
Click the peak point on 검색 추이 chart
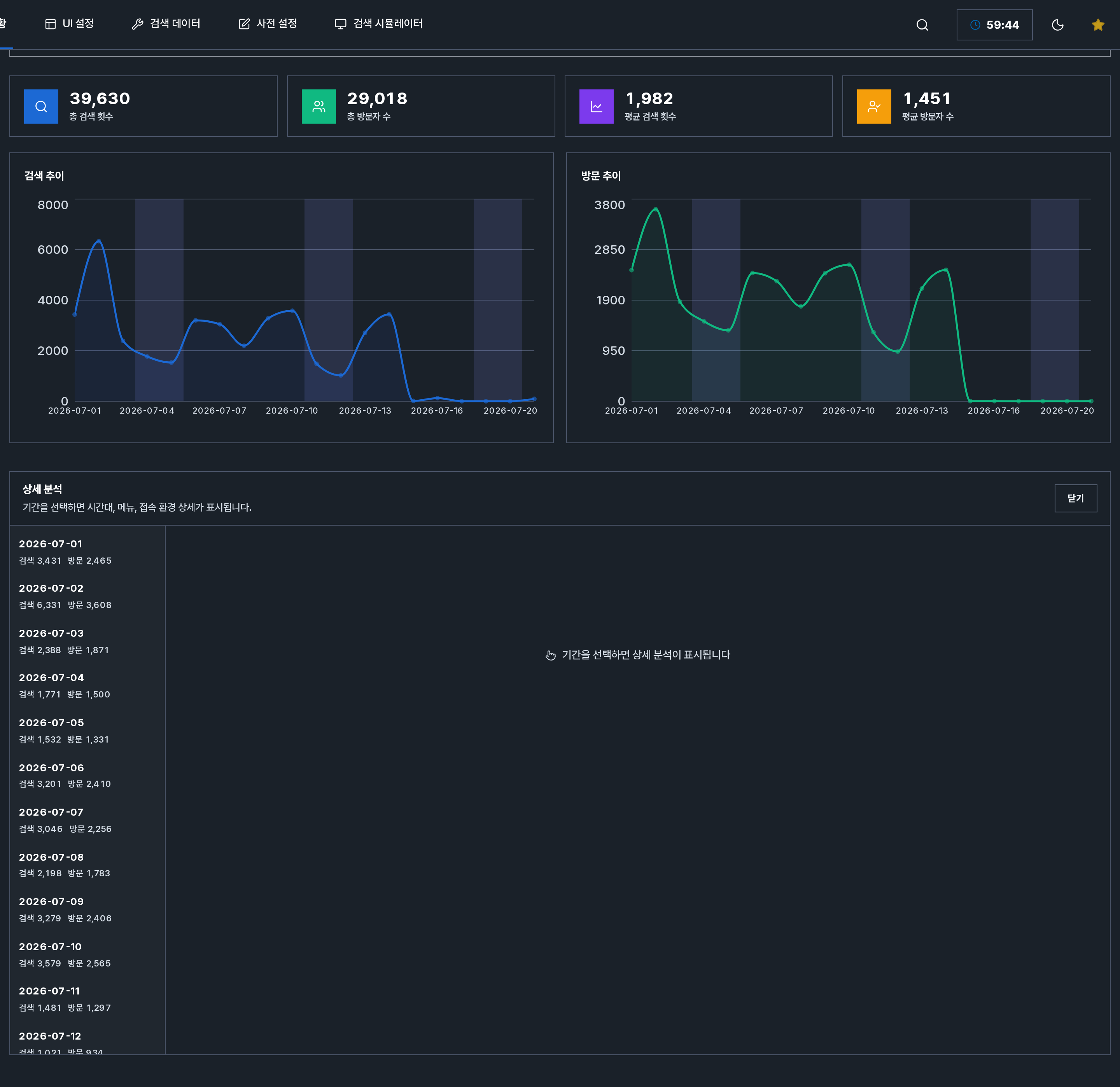(99, 241)
